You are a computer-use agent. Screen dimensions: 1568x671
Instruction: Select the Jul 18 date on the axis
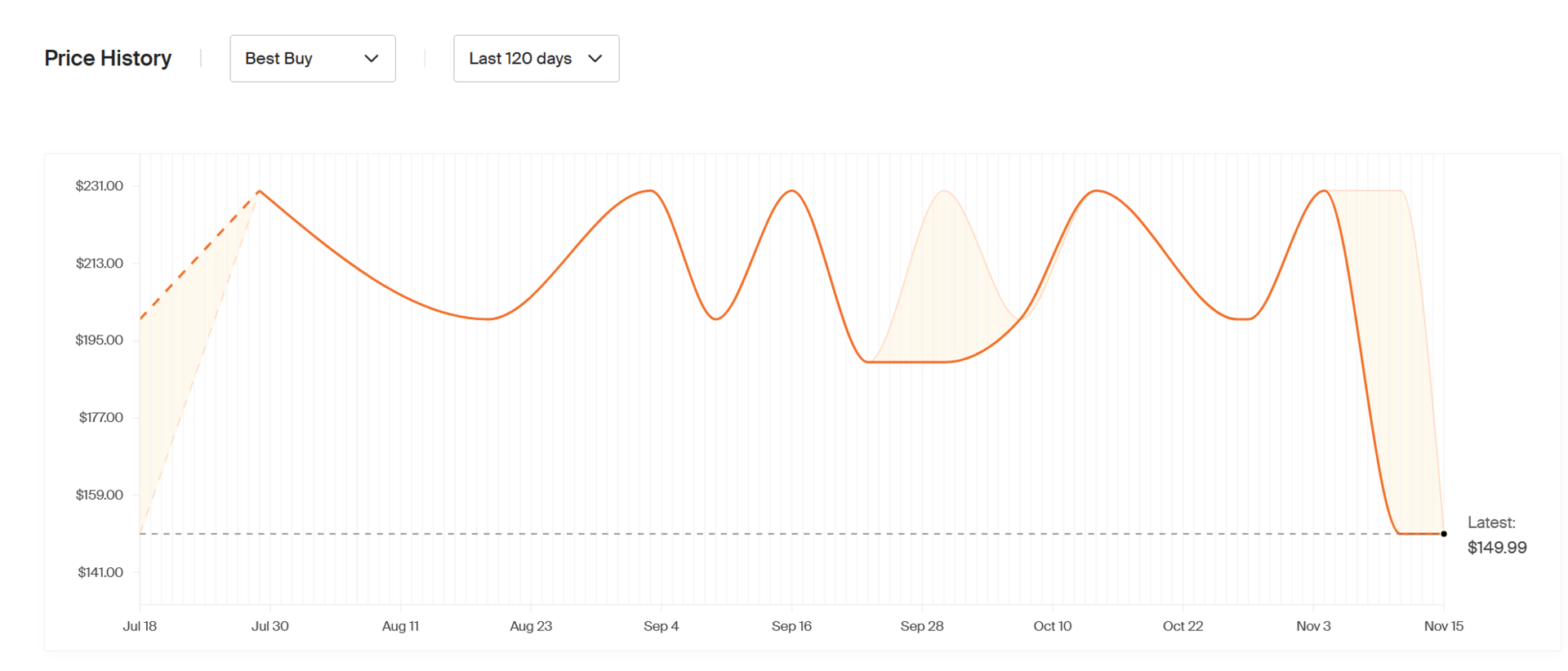(140, 626)
